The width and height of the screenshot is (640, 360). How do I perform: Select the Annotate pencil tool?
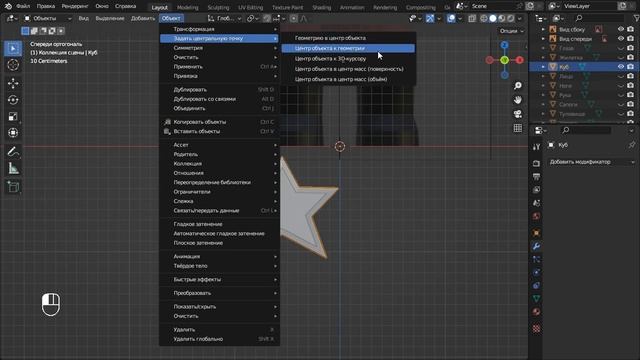point(13,152)
